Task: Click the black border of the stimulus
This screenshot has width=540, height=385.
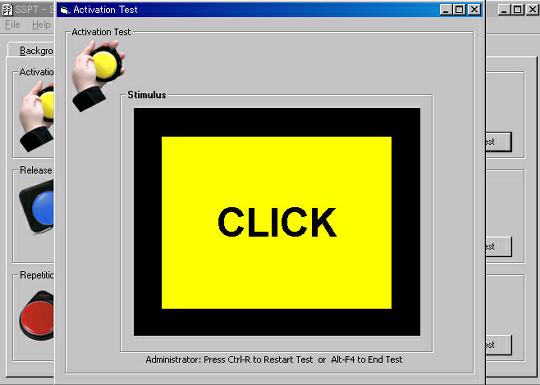Action: point(277,122)
